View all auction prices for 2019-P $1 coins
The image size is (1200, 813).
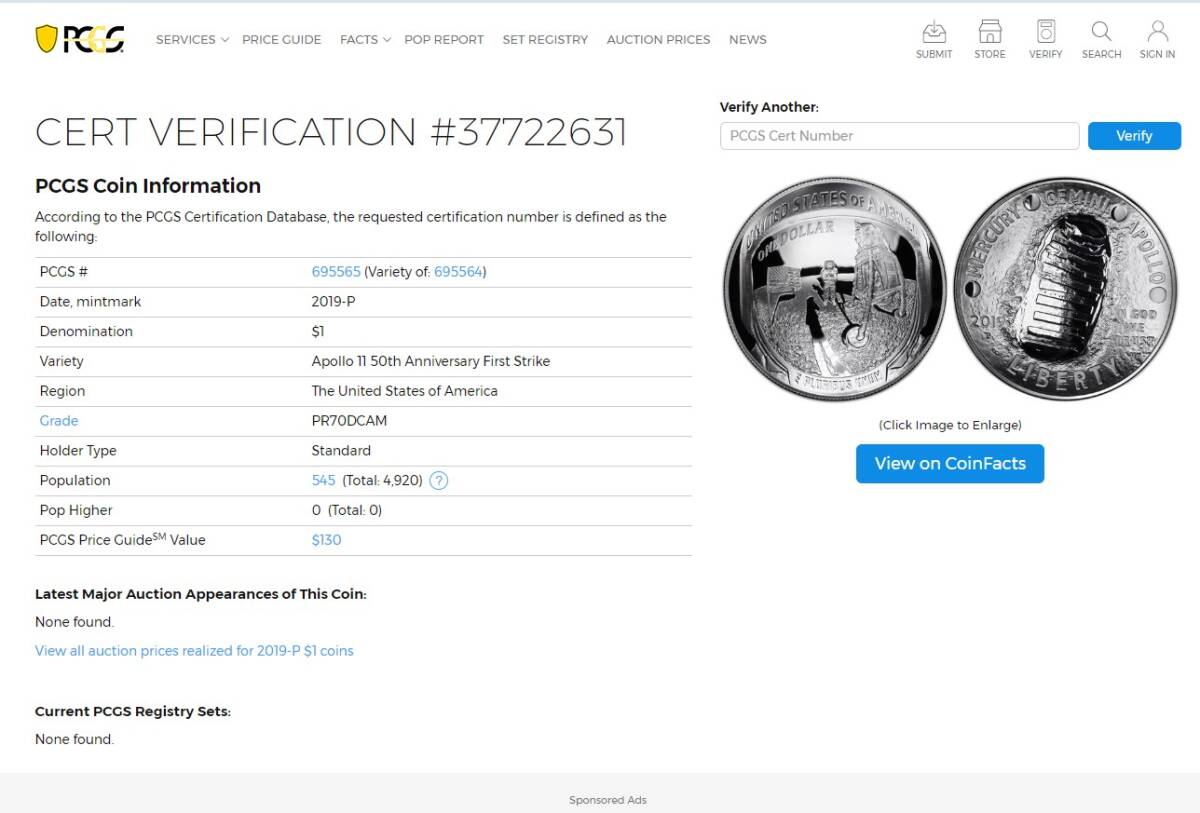point(194,651)
